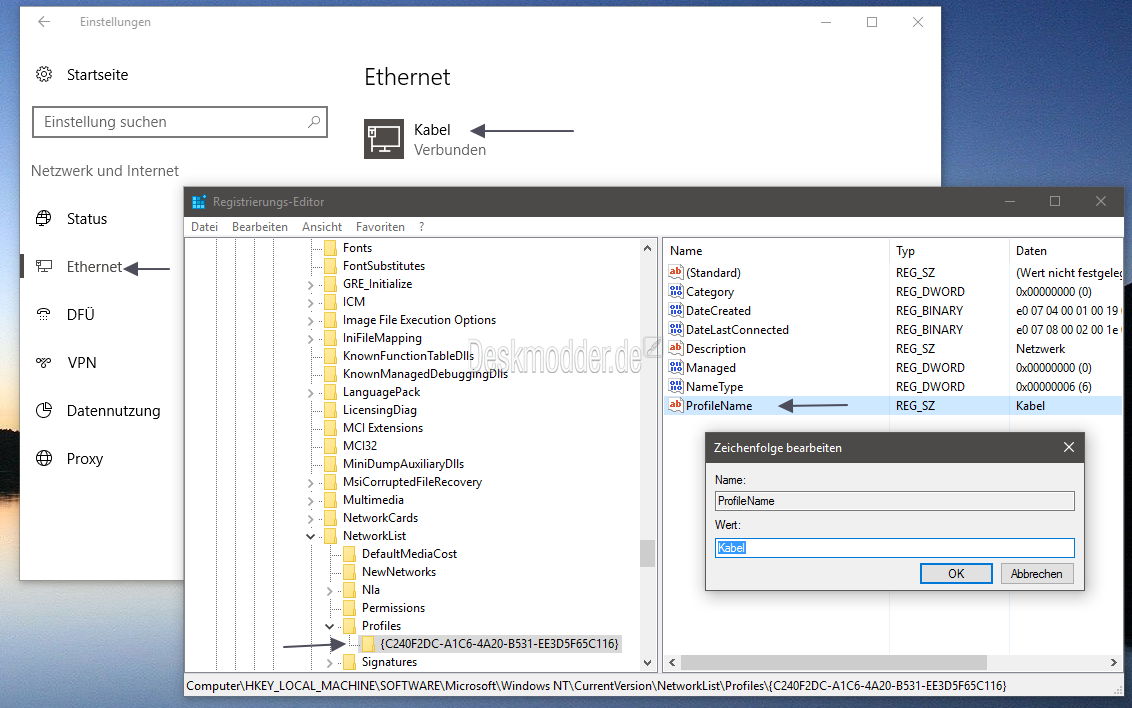
Task: Open the Datei menu
Action: pyautogui.click(x=204, y=227)
